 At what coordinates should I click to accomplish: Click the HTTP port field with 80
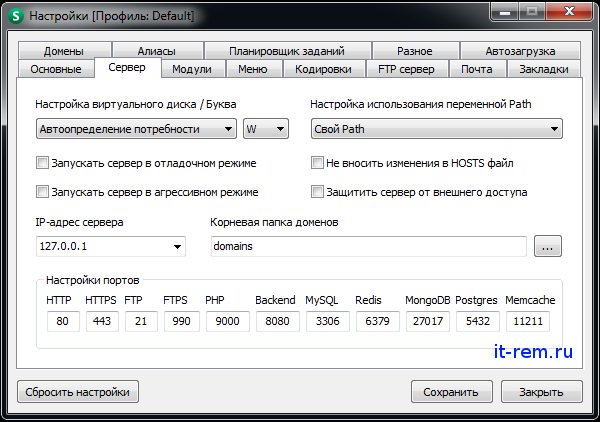point(63,321)
